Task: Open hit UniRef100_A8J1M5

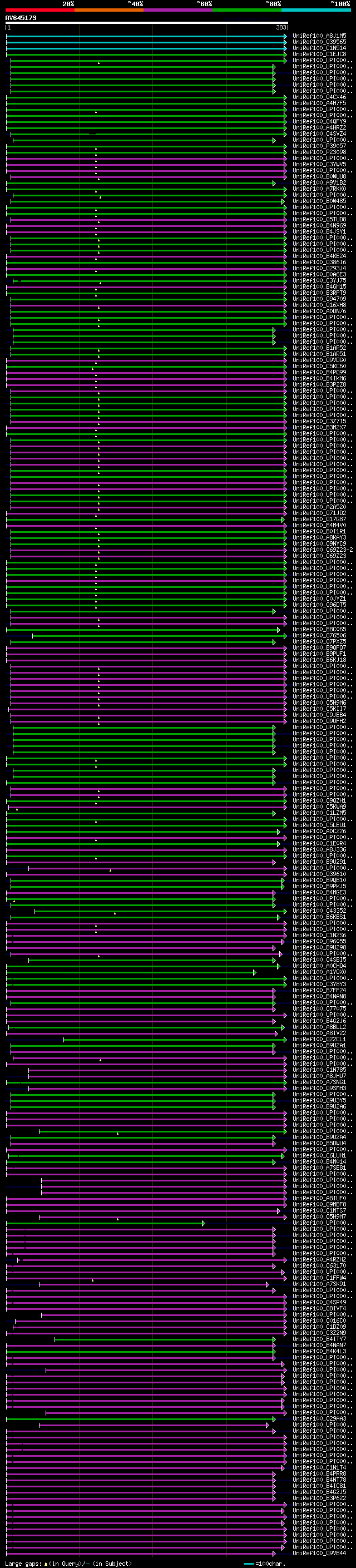Action: tap(319, 36)
